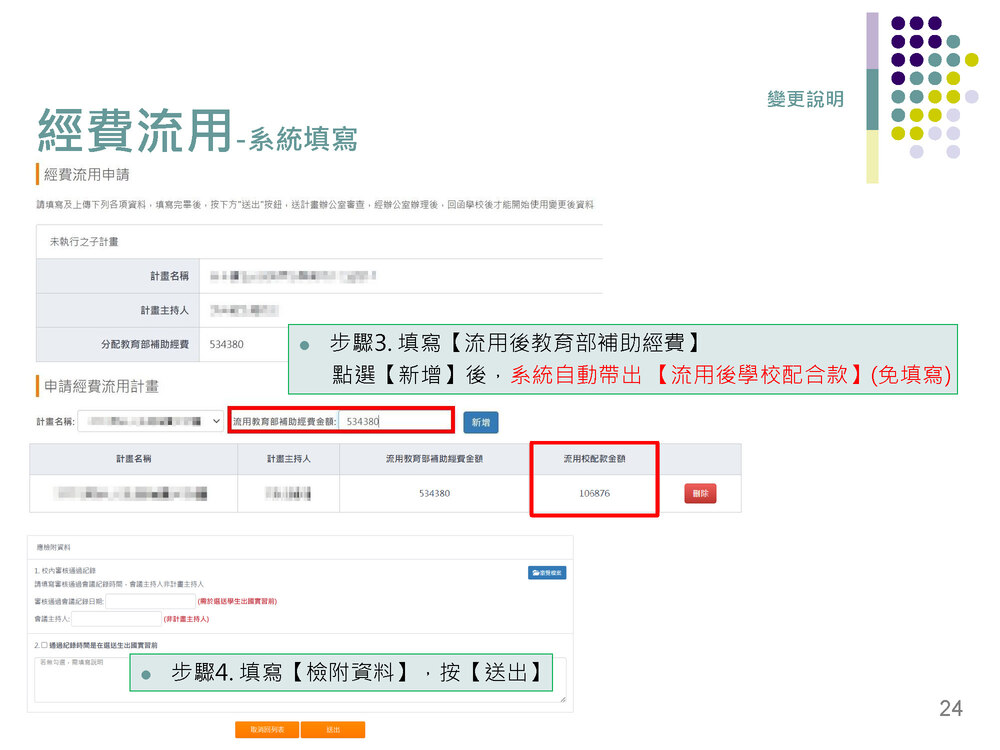The image size is (1000, 750).
Task: Select the 變更說明 section label
Action: tap(805, 100)
